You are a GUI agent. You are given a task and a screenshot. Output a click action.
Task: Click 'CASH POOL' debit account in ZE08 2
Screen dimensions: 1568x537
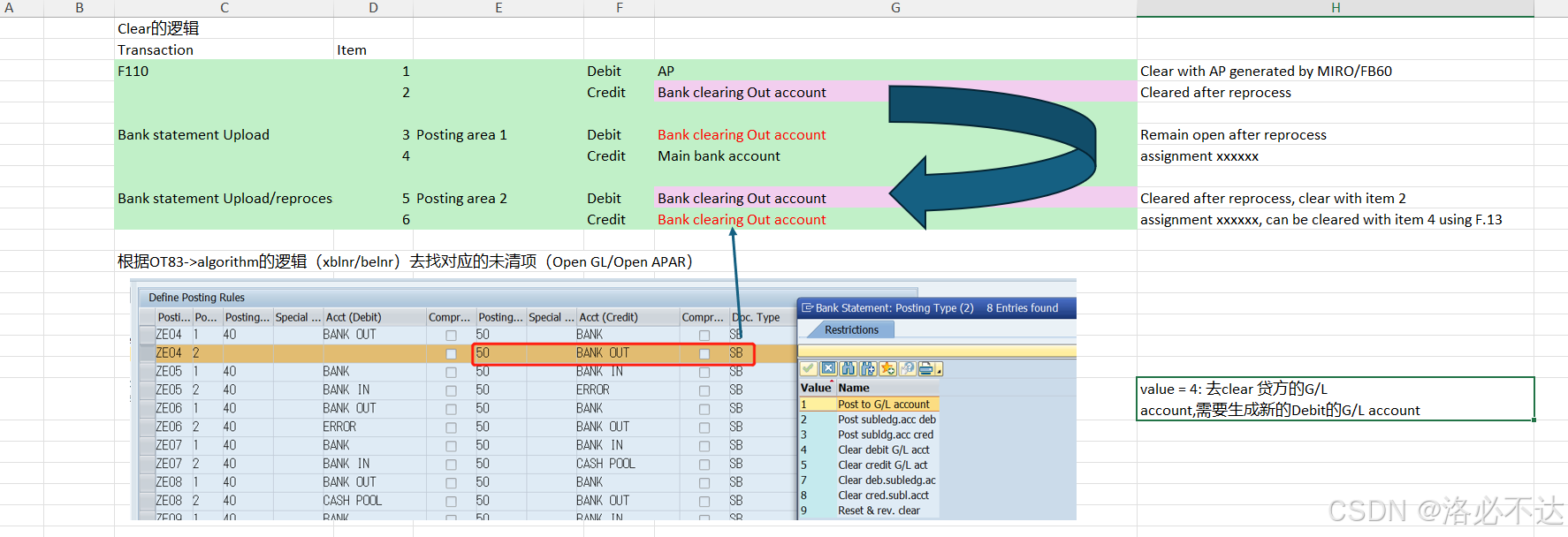(x=353, y=500)
